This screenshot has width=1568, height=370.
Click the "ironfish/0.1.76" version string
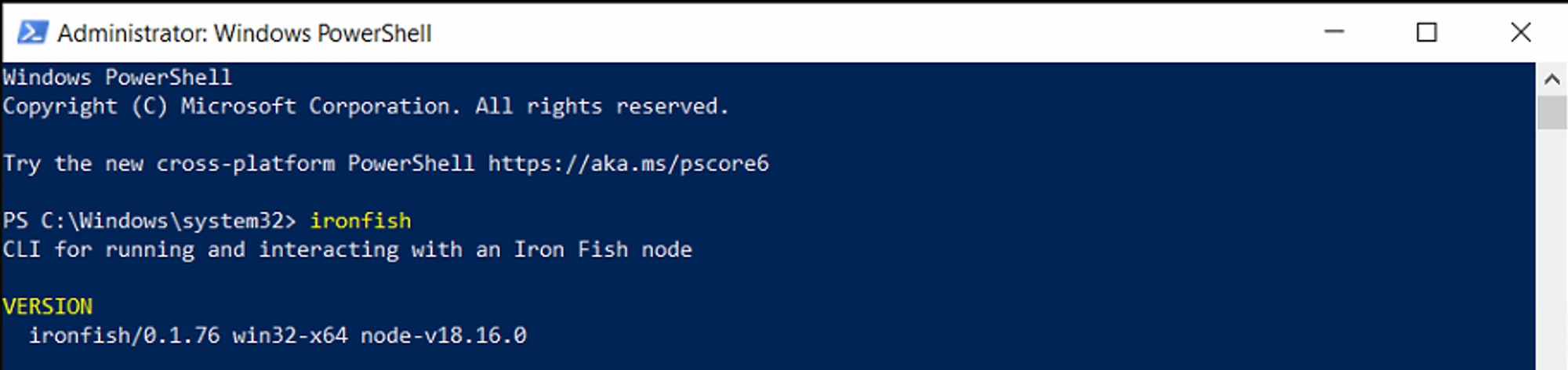pyautogui.click(x=124, y=336)
